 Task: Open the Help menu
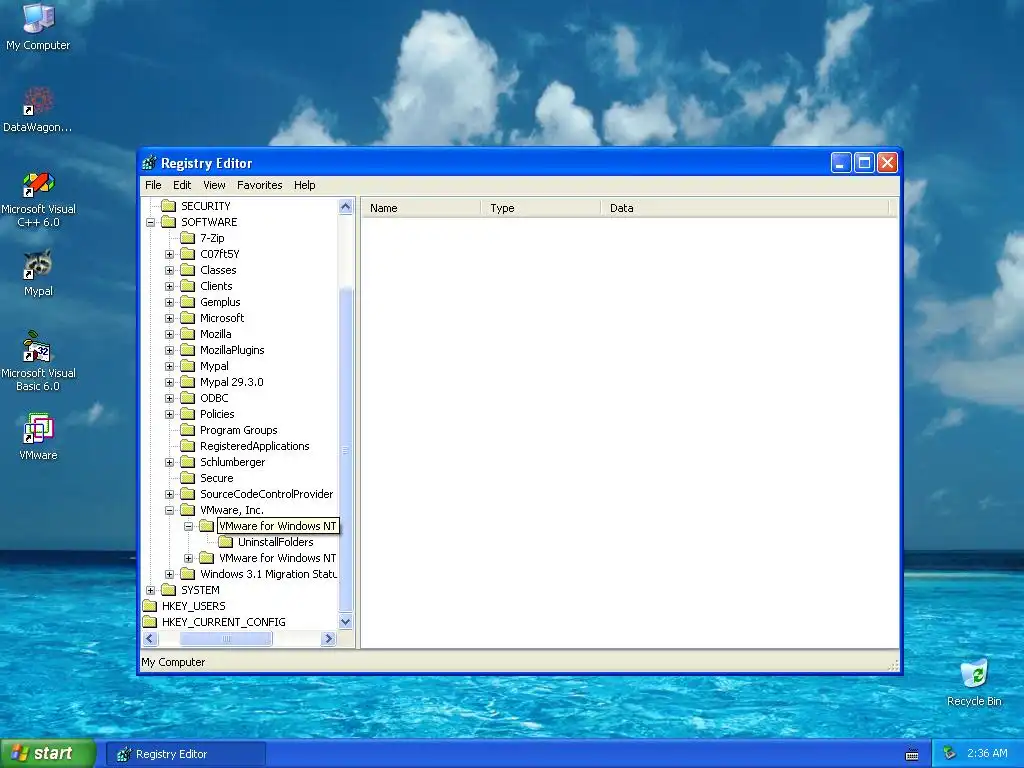304,185
